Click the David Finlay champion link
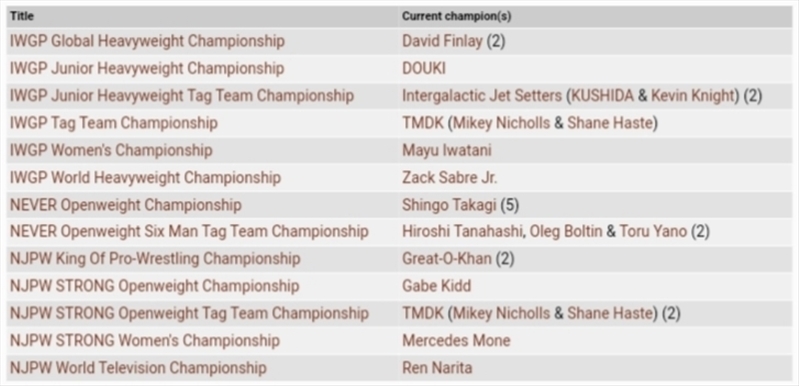This screenshot has height=386, width=799. coord(442,41)
